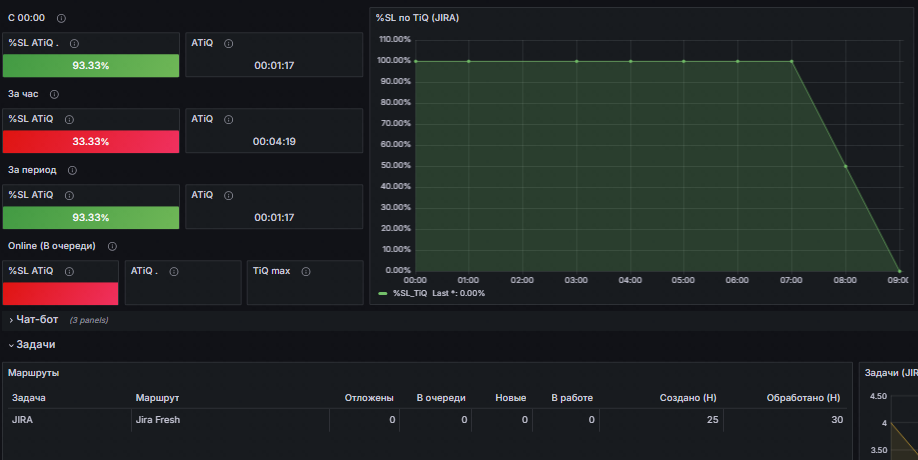
Task: Click the red 33.33% gauge bar
Action: [91, 142]
